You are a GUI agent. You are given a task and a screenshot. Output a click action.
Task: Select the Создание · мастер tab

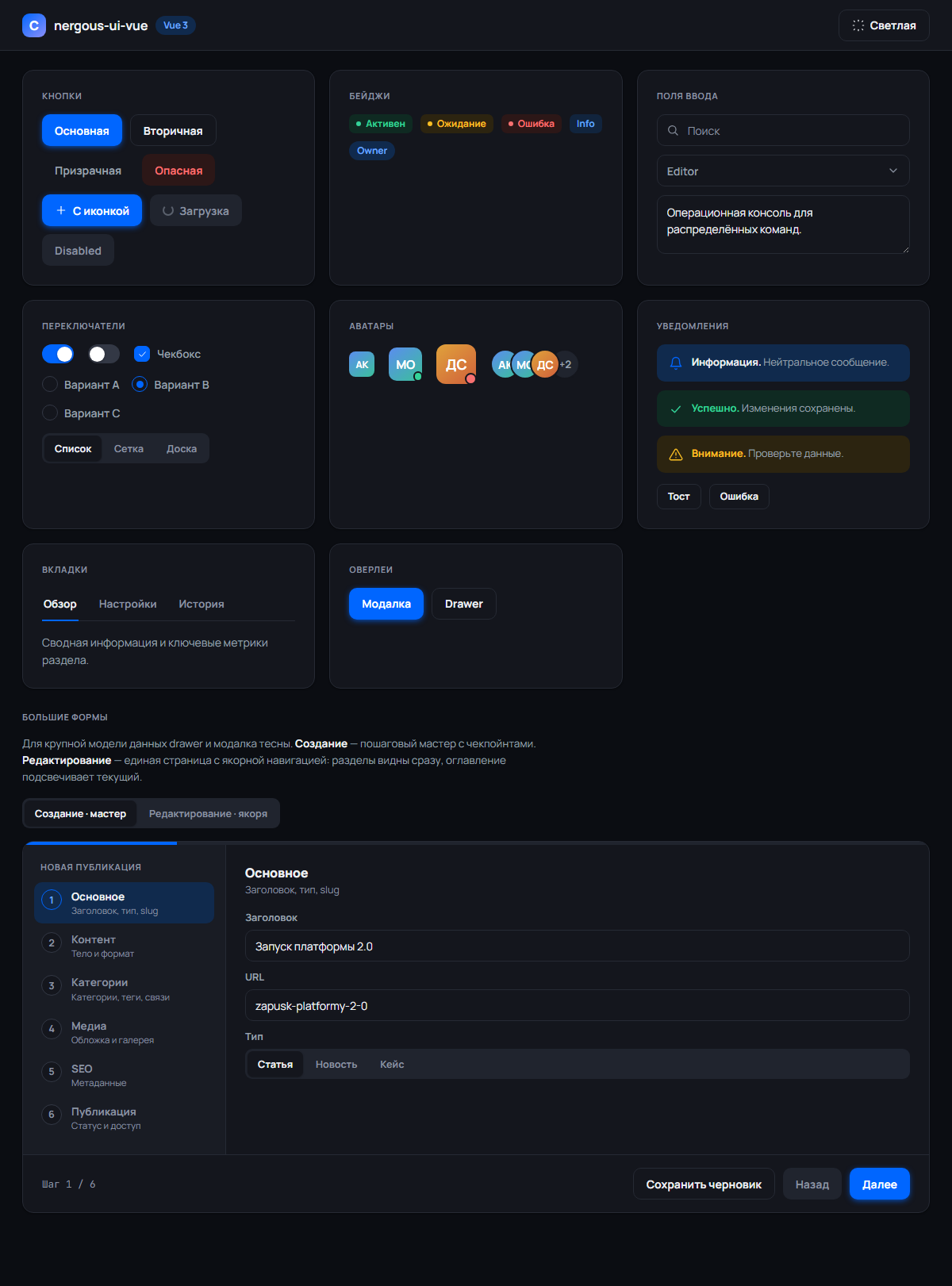click(80, 813)
